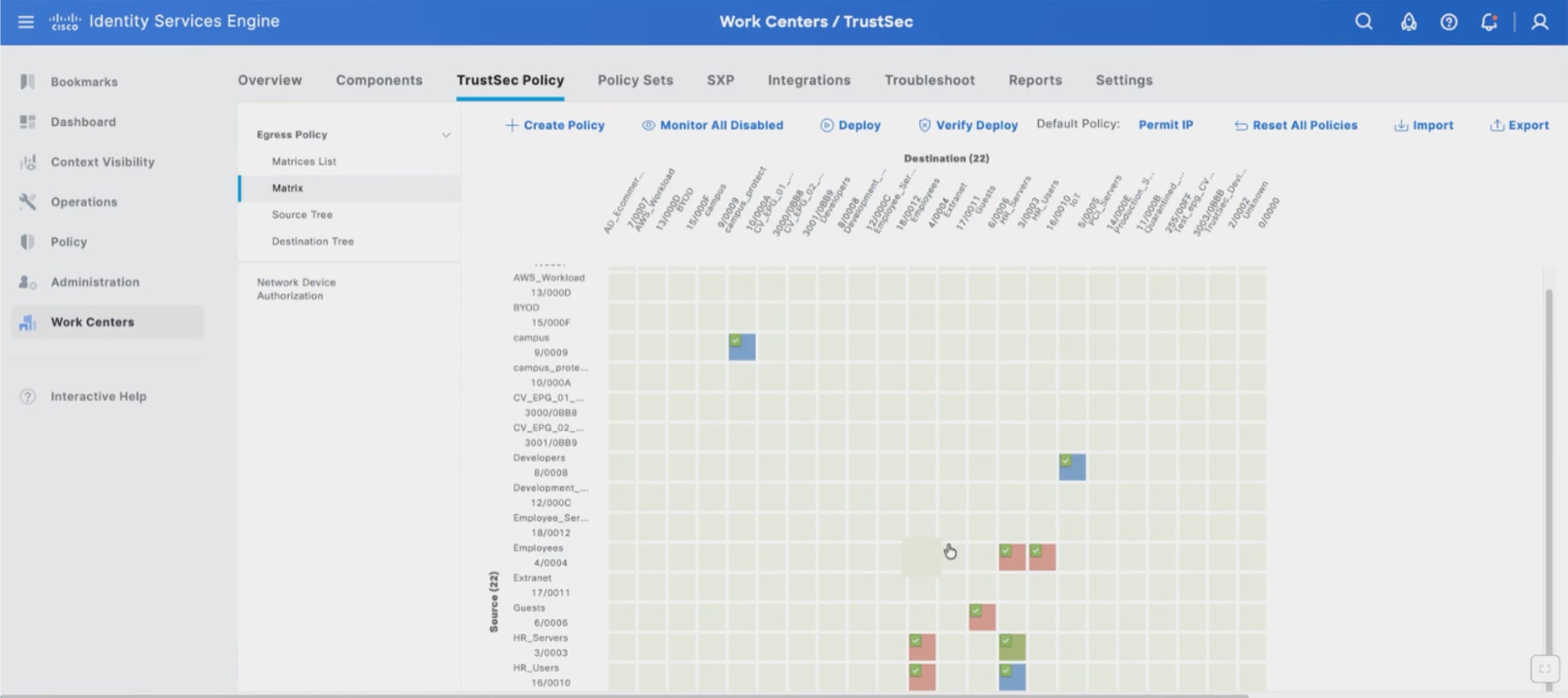Toggle full-screen matrix view icon
This screenshot has height=698, width=1568.
coord(1544,669)
